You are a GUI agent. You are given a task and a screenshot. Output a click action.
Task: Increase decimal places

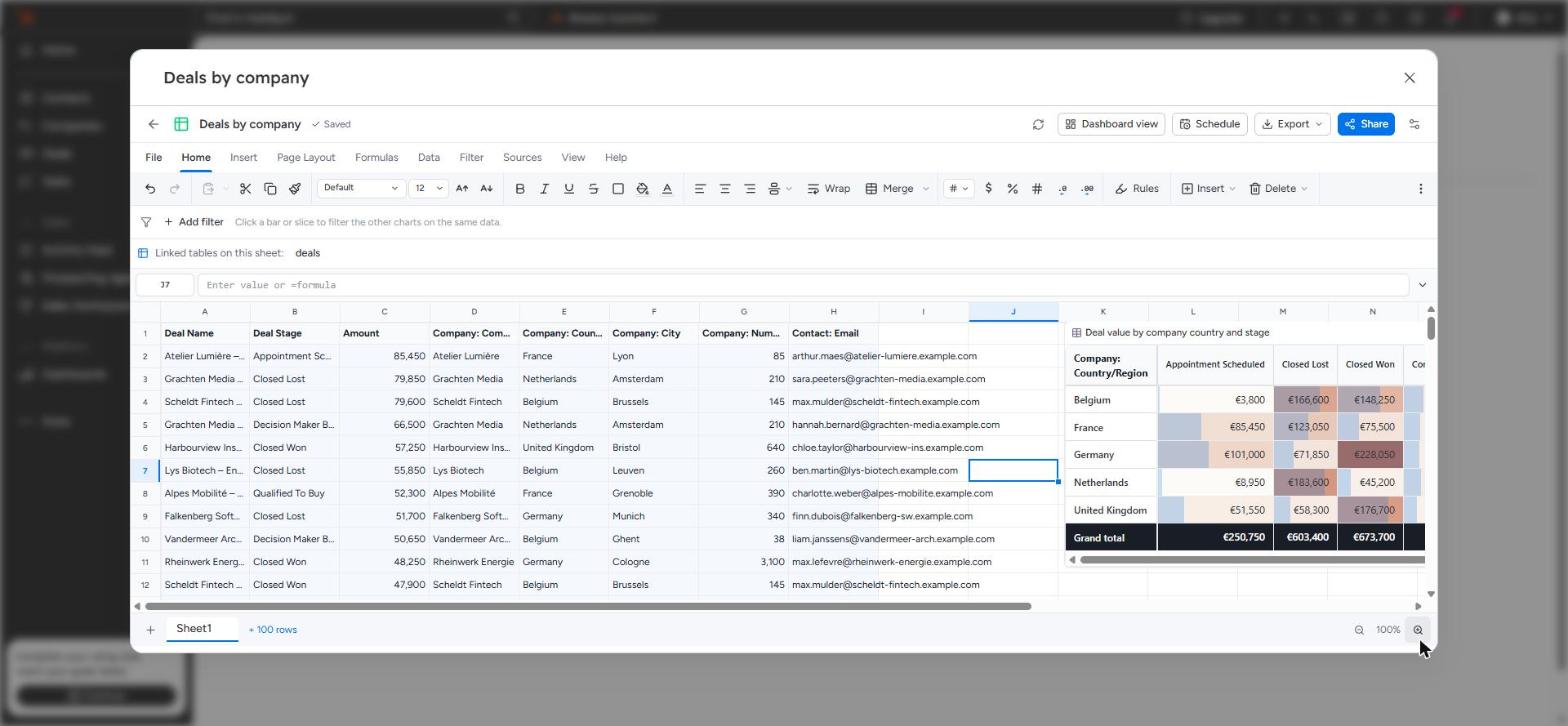(1087, 189)
